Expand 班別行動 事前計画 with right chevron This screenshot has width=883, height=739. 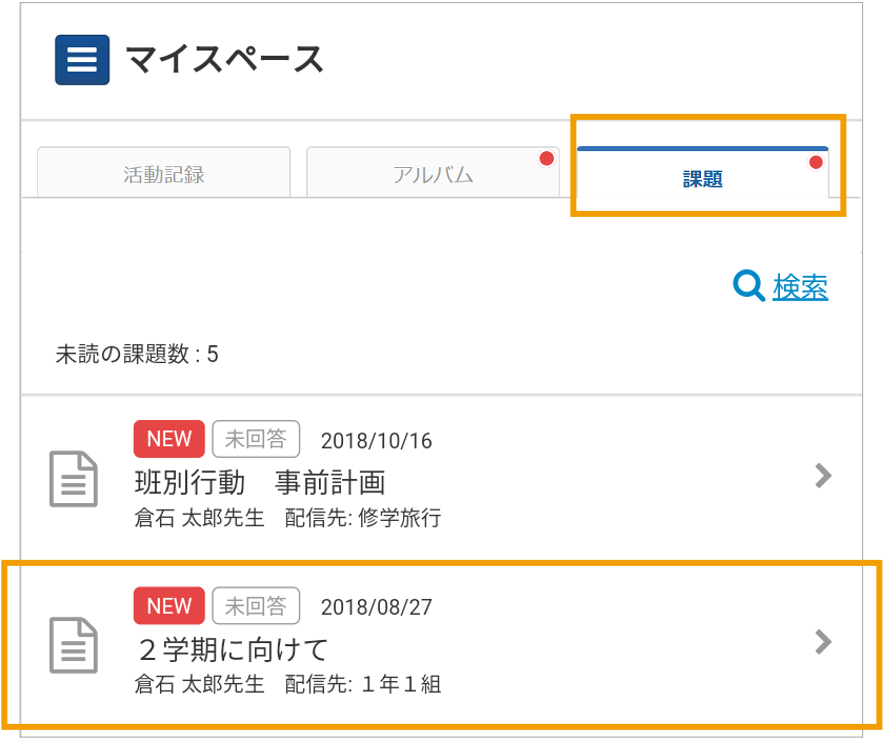(x=823, y=475)
